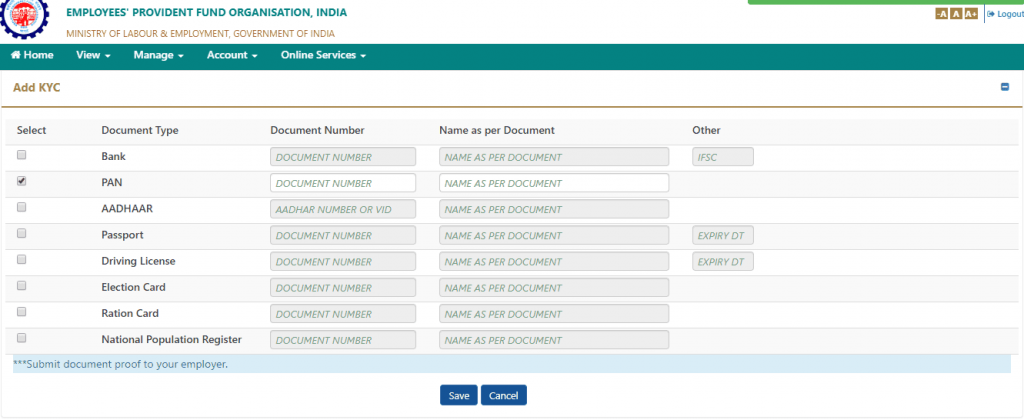The width and height of the screenshot is (1024, 420).
Task: Open the Manage dropdown menu
Action: click(159, 56)
